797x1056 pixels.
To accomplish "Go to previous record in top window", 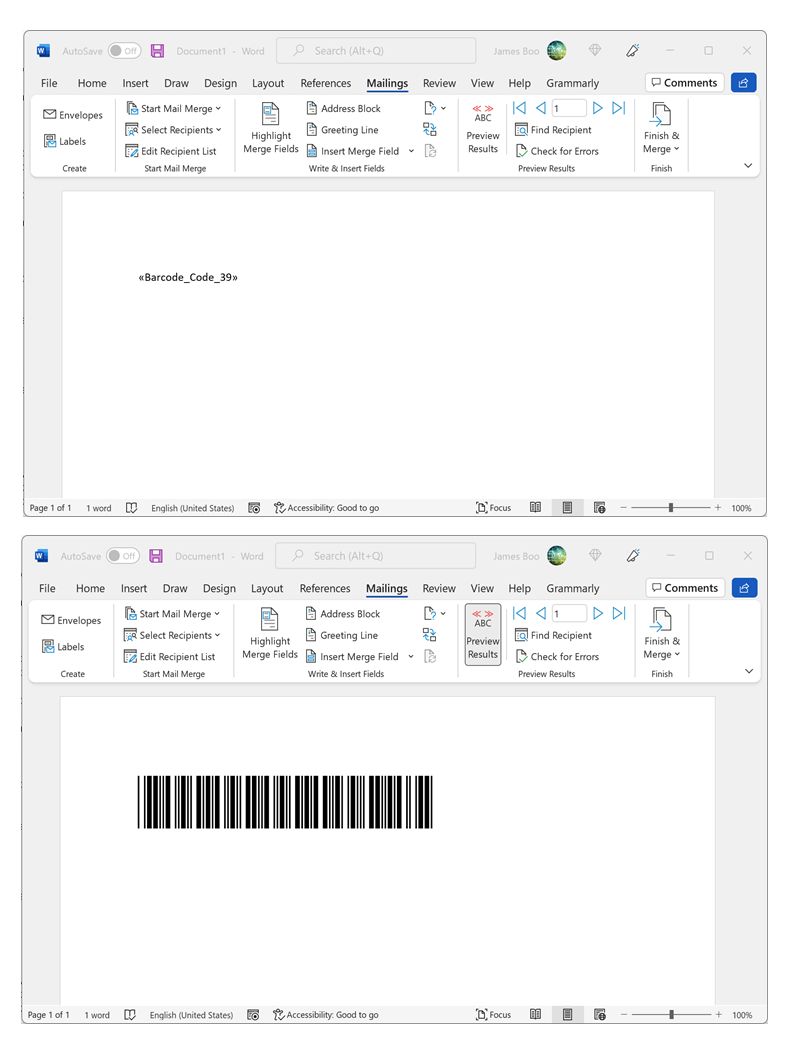I will pos(540,108).
